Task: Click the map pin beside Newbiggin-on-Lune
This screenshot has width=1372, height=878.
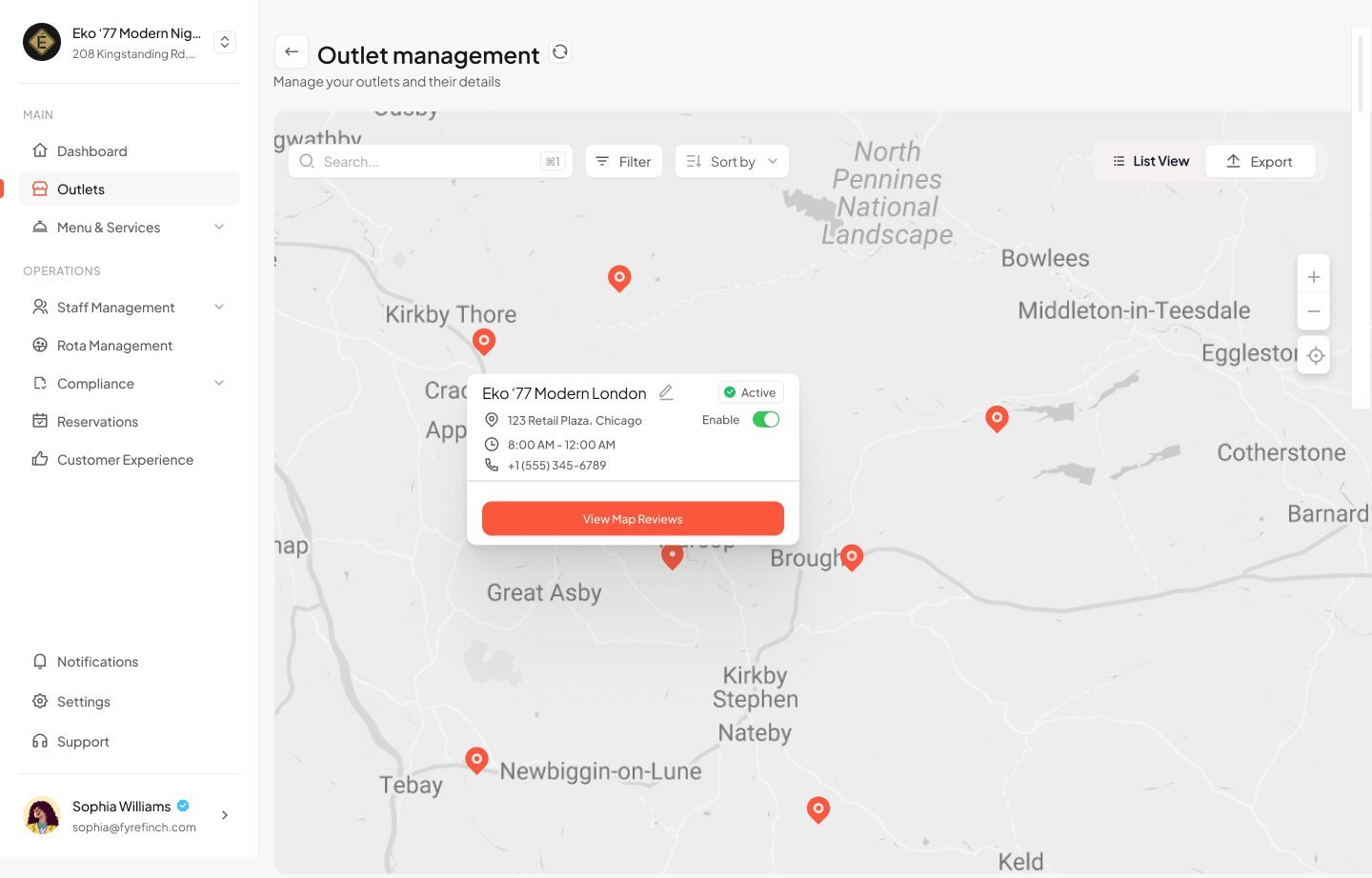Action: 476,761
